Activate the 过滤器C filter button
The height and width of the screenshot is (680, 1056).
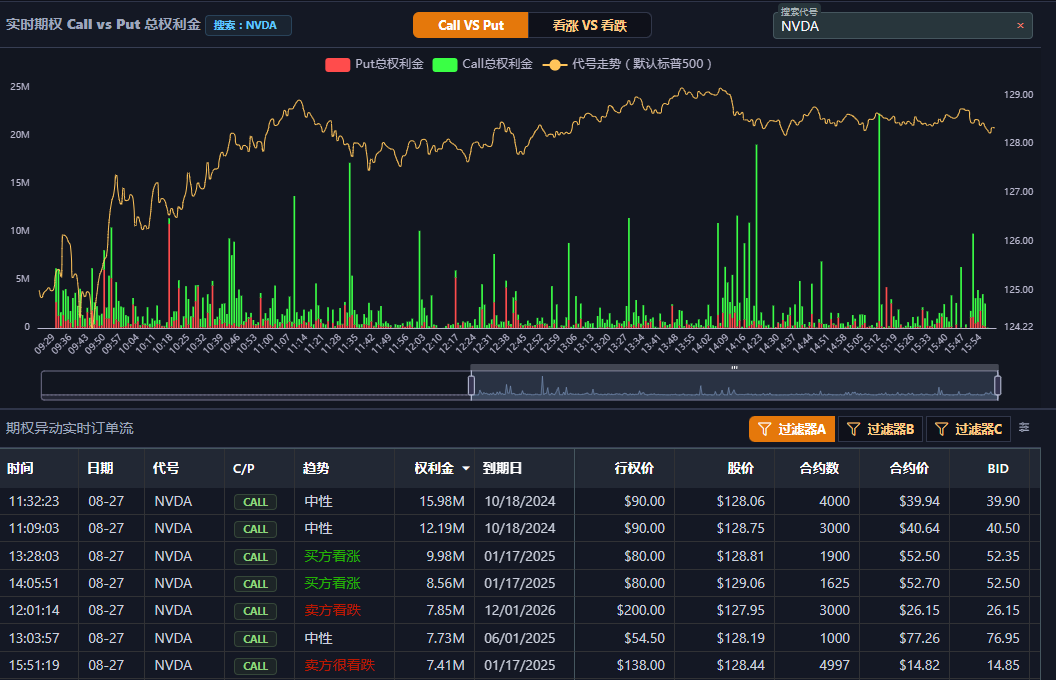pos(968,429)
